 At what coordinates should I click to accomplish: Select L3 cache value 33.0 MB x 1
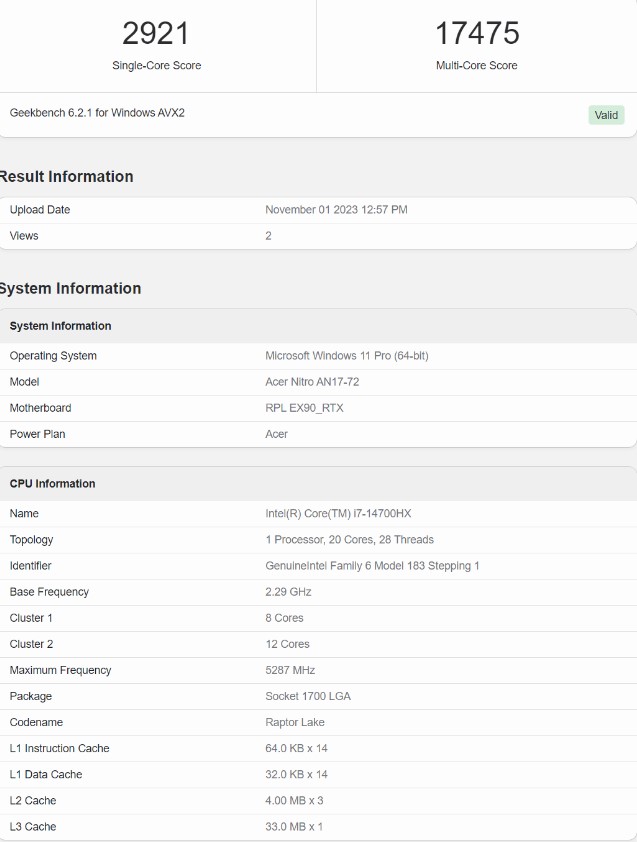[x=294, y=827]
